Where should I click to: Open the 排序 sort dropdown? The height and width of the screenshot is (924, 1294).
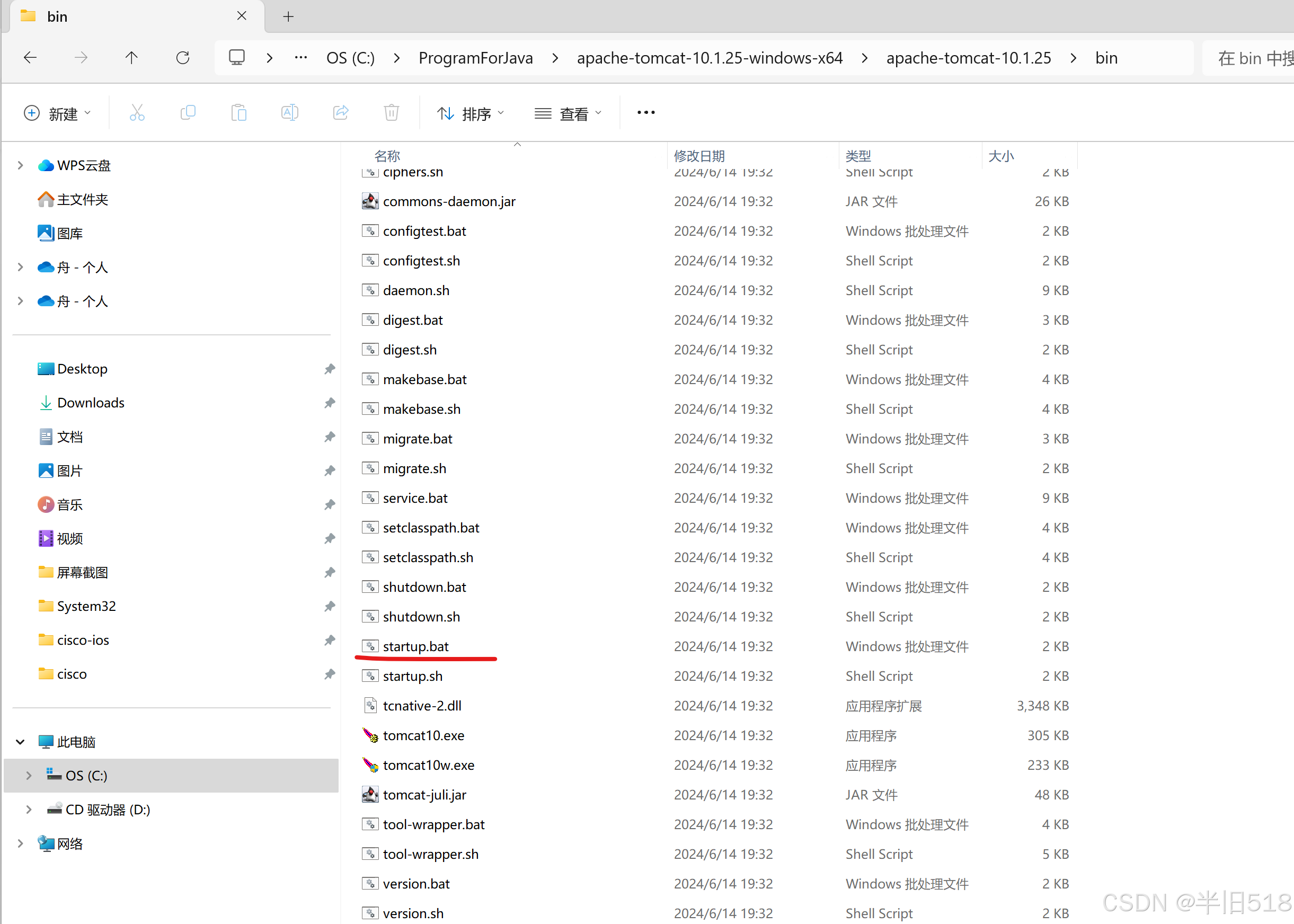point(471,113)
